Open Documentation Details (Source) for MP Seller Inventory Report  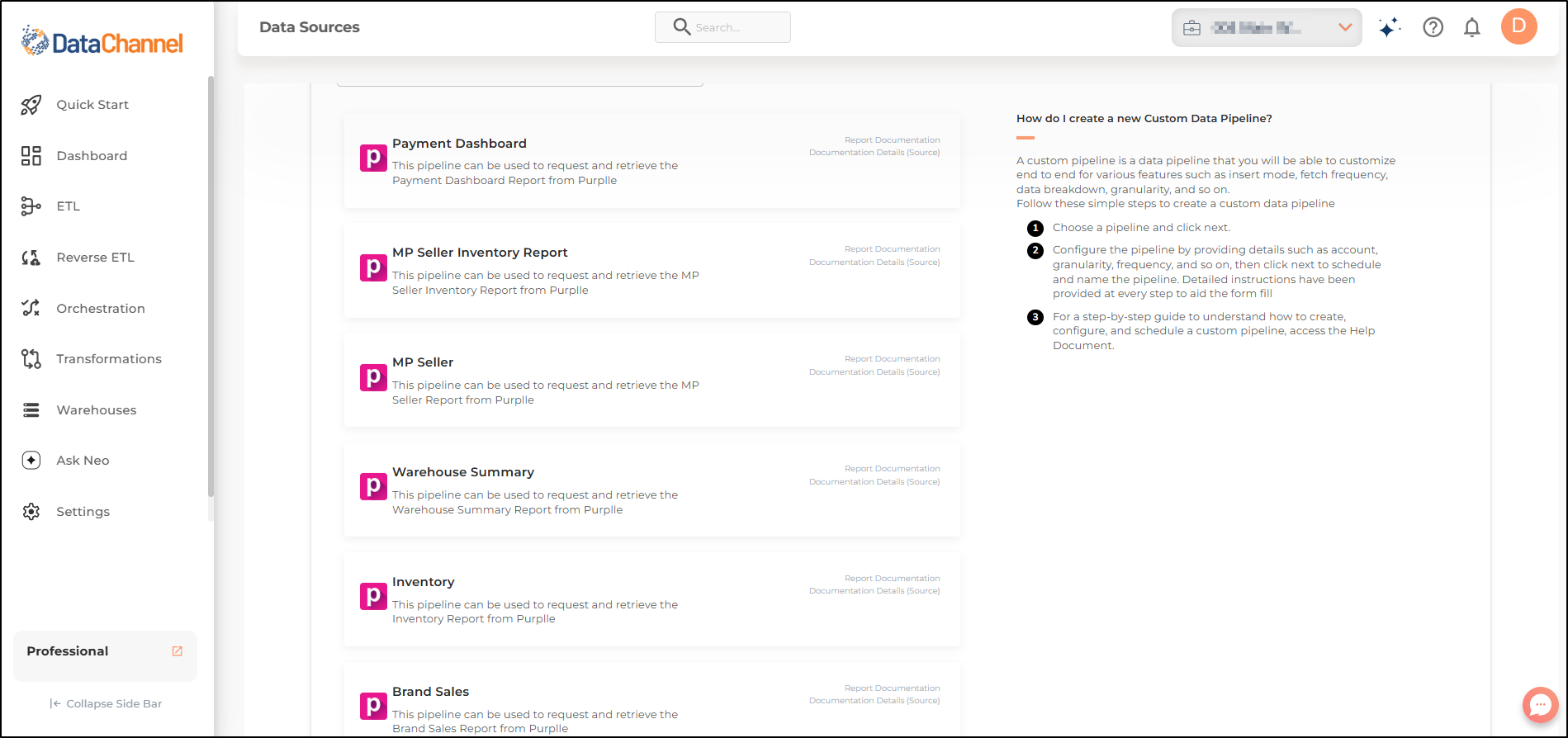pyautogui.click(x=874, y=263)
